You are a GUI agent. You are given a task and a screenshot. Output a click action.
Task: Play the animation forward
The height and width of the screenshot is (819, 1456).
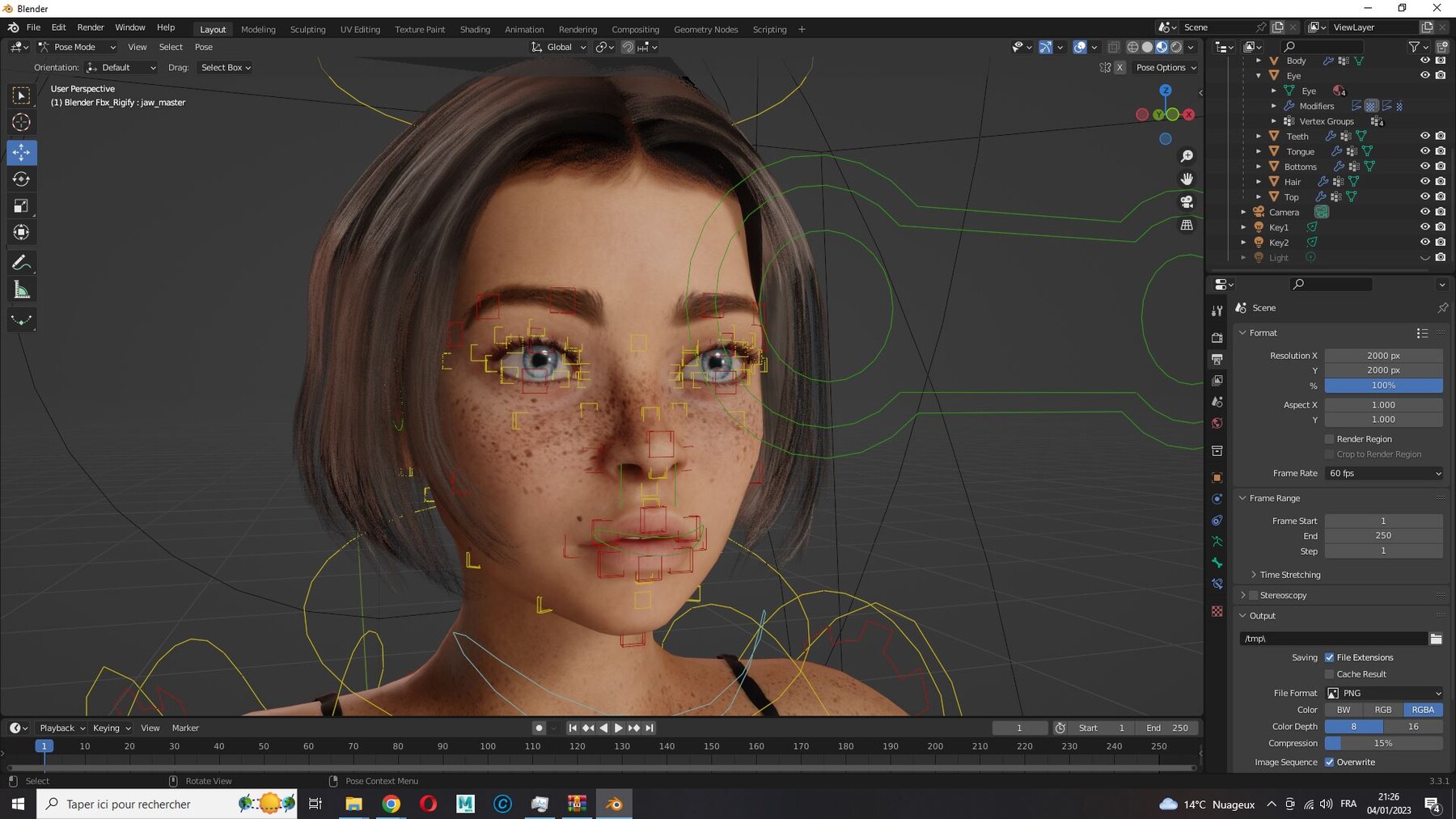[619, 728]
